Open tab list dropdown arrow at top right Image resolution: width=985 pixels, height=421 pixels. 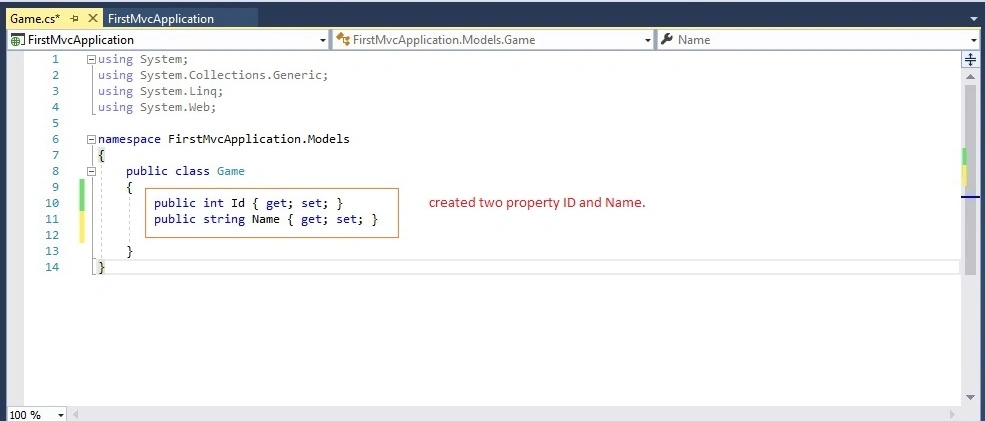(974, 19)
